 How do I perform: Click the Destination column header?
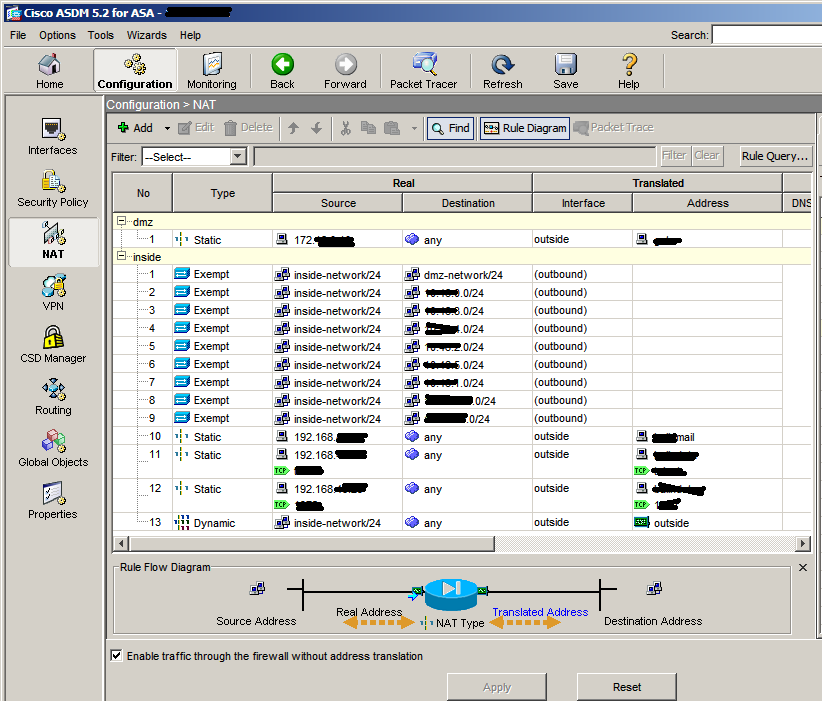point(468,203)
